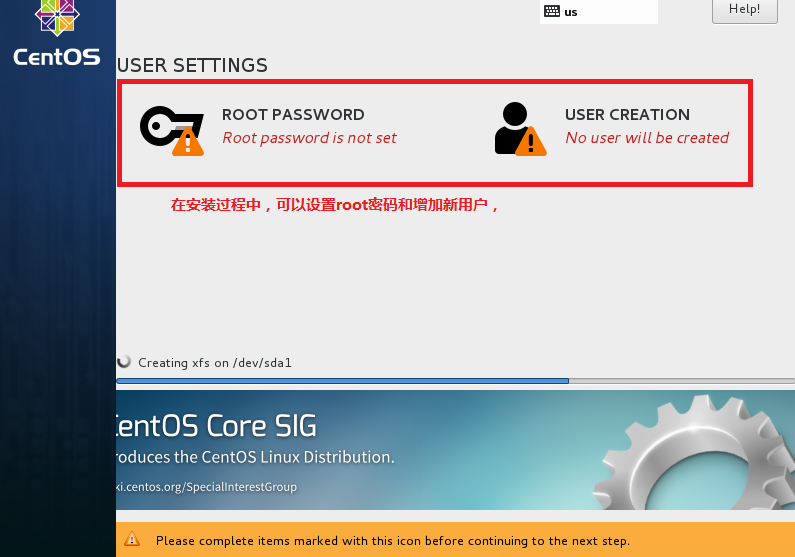Screen dimensions: 795x557
Task: Click 'Creating xfs on /dev/sda1' status text
Action: click(214, 363)
